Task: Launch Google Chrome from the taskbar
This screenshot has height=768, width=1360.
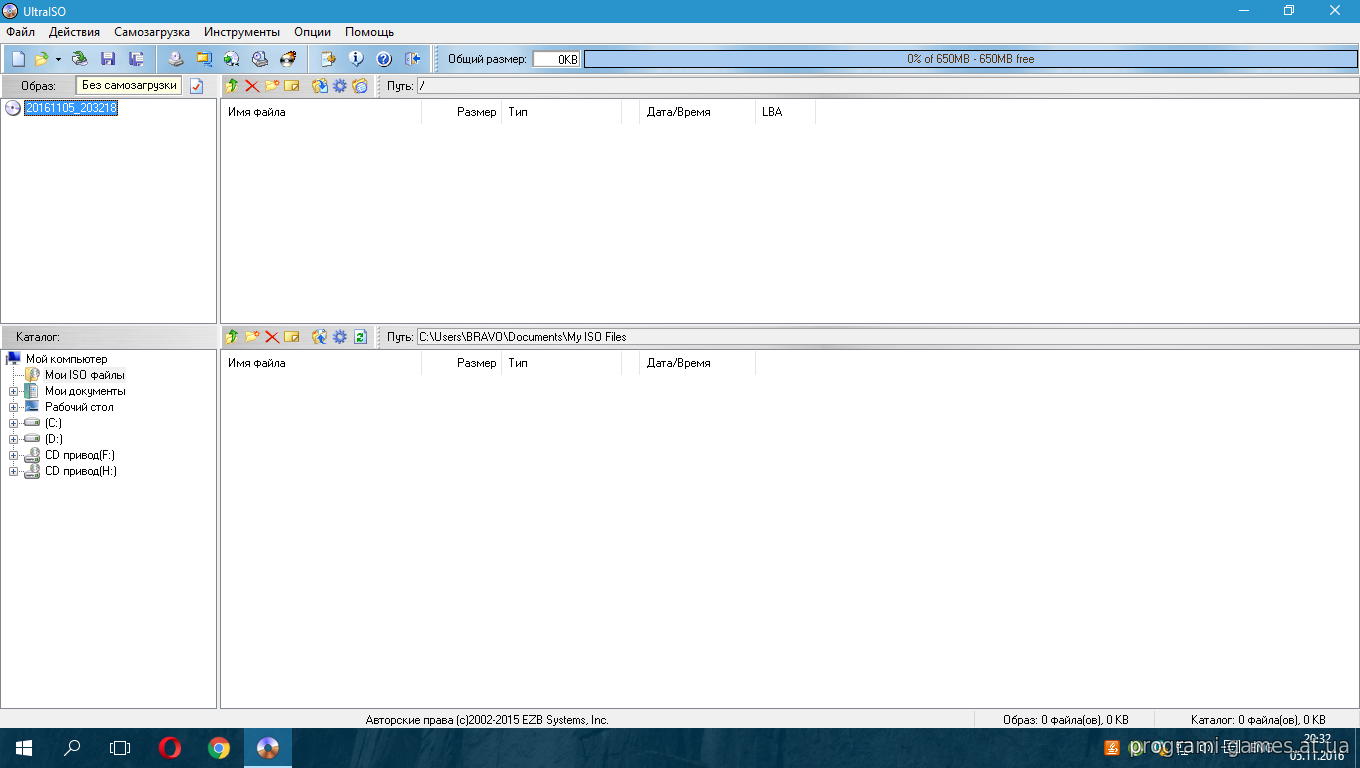Action: [x=219, y=748]
